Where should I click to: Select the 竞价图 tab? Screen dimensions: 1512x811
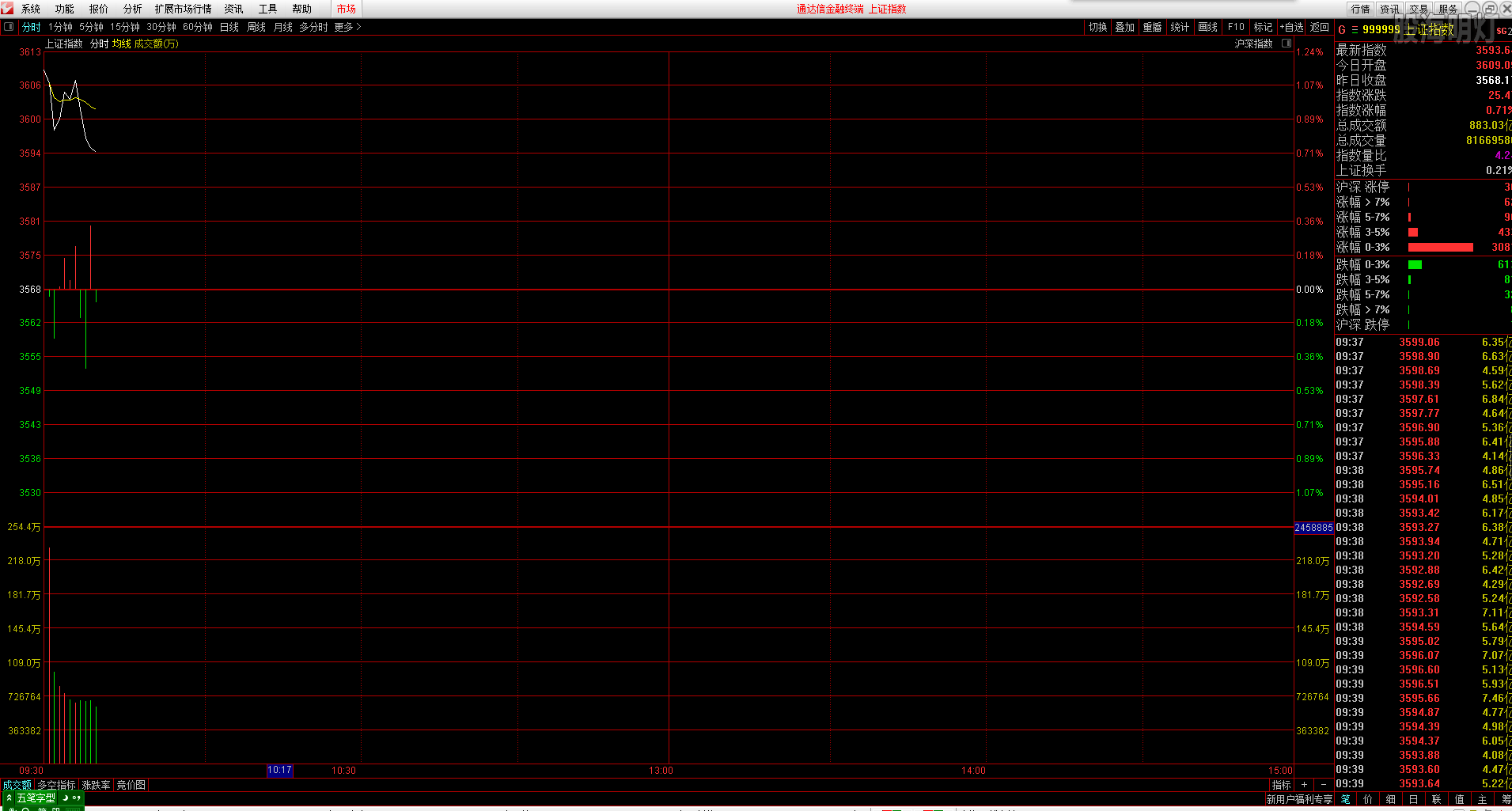tap(131, 785)
